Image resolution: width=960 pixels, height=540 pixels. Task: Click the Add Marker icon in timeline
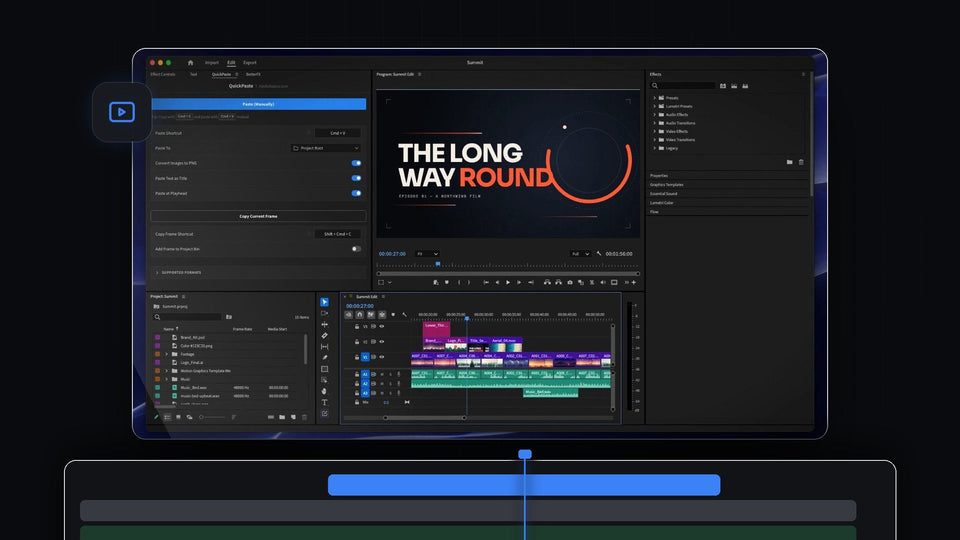(x=393, y=315)
